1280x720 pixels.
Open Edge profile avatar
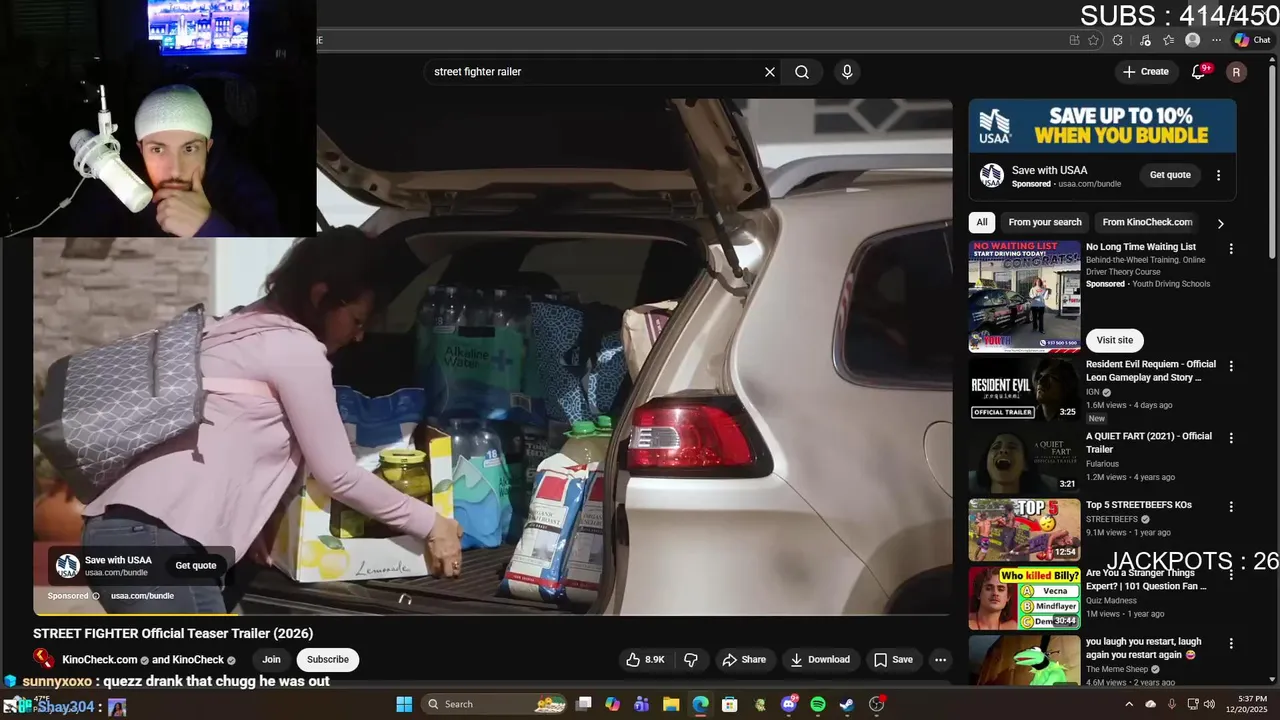pos(1192,40)
